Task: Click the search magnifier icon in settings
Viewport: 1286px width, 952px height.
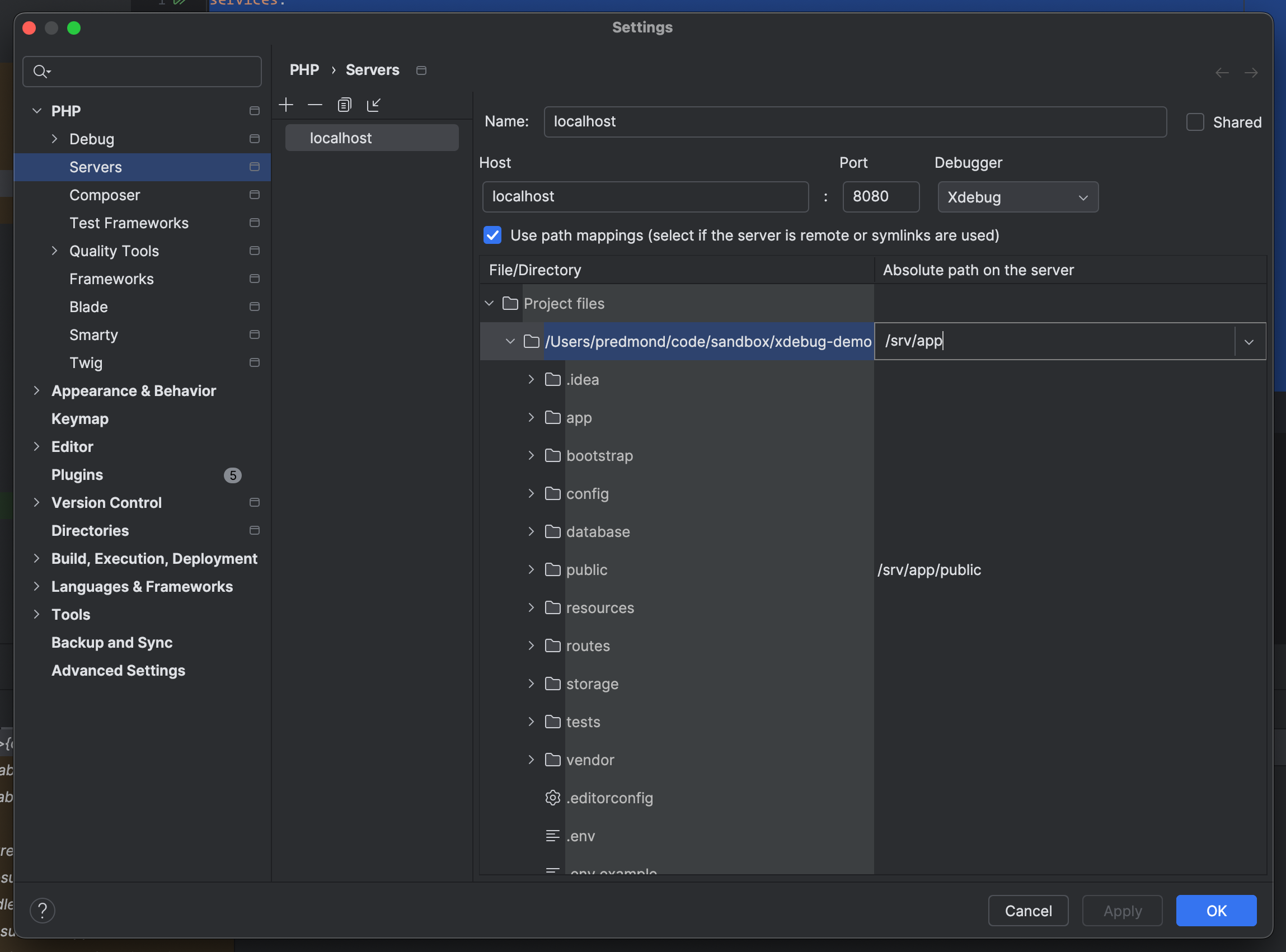Action: tap(40, 72)
